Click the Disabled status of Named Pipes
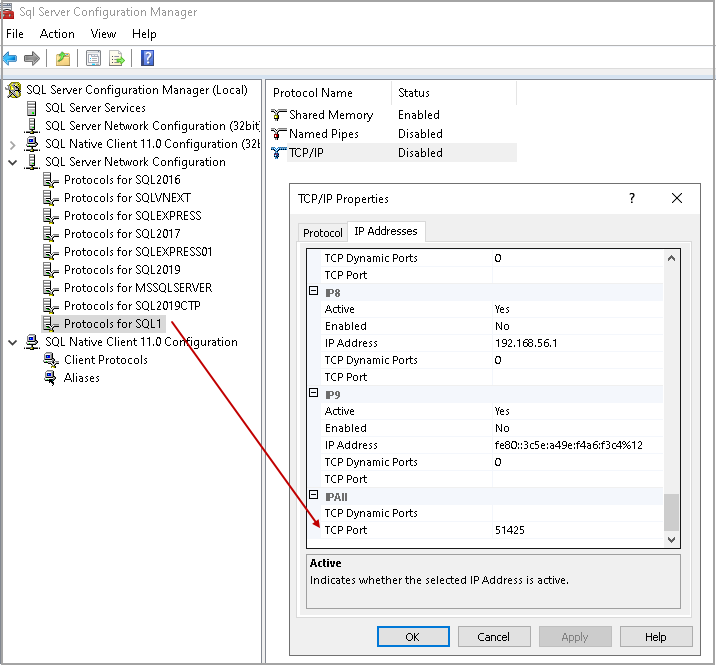716x665 pixels. [x=420, y=134]
